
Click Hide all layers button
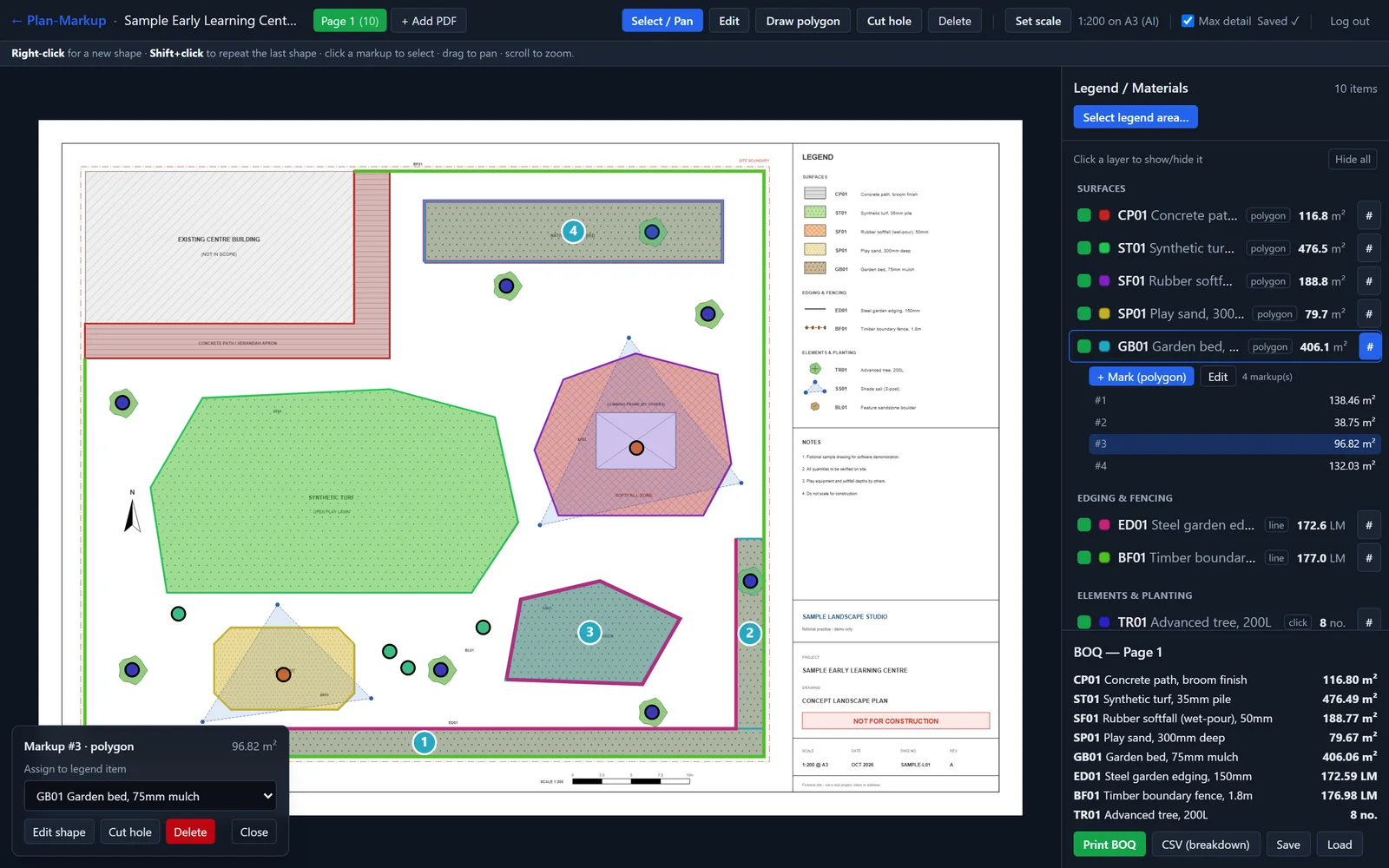click(1353, 159)
